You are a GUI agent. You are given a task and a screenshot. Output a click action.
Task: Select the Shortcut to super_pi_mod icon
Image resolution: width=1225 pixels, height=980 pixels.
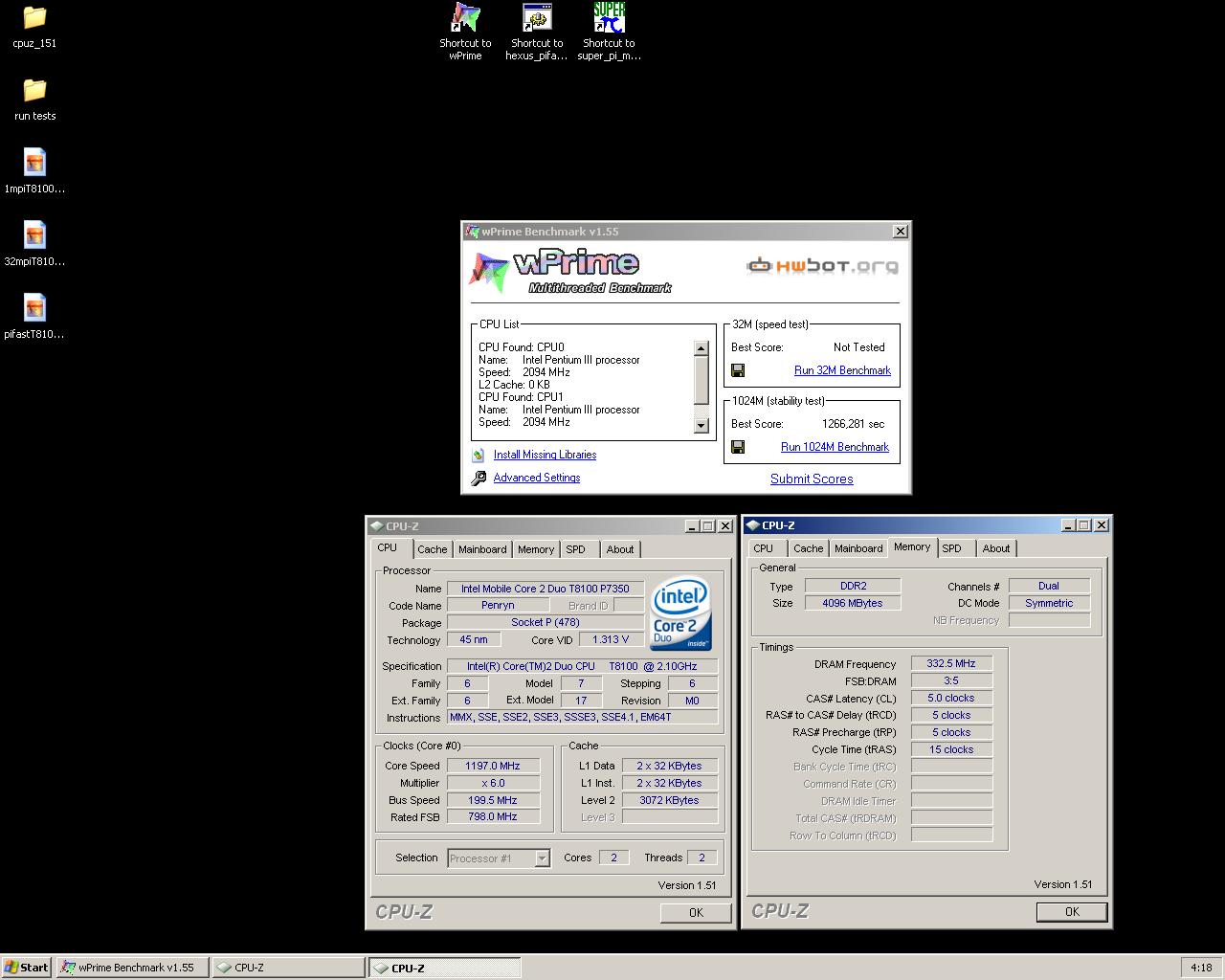point(609,17)
